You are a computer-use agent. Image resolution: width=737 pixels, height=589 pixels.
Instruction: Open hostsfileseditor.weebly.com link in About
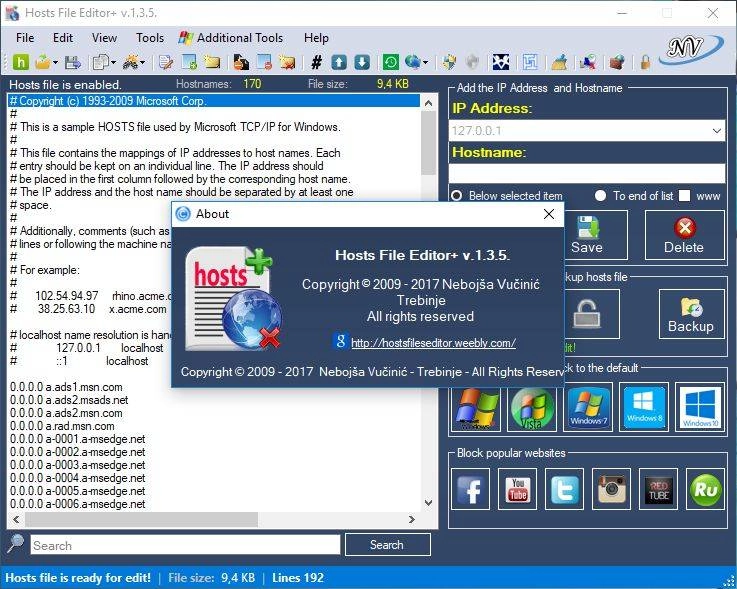click(433, 343)
